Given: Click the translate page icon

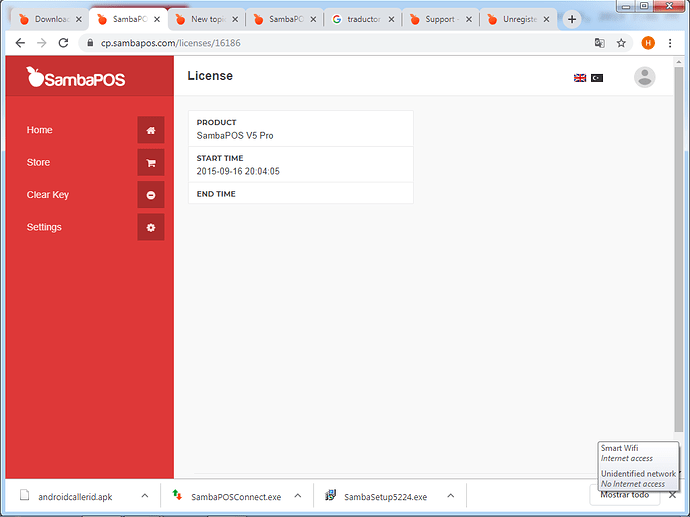Looking at the screenshot, I should point(599,43).
